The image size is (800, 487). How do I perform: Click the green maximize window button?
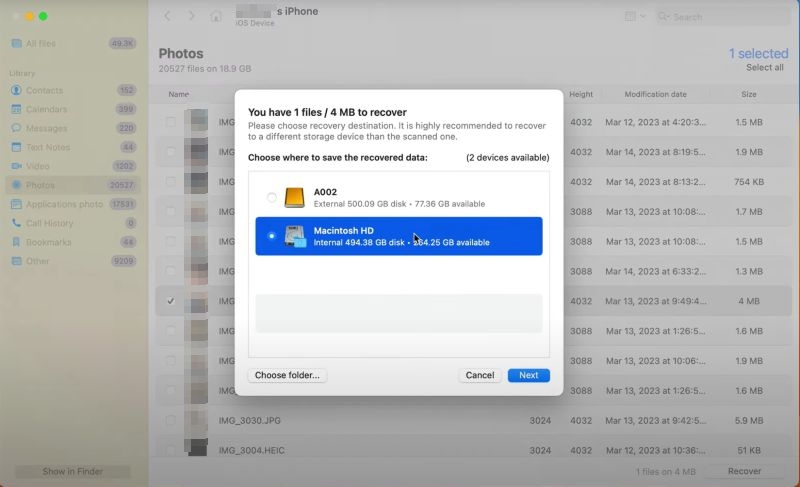click(43, 16)
